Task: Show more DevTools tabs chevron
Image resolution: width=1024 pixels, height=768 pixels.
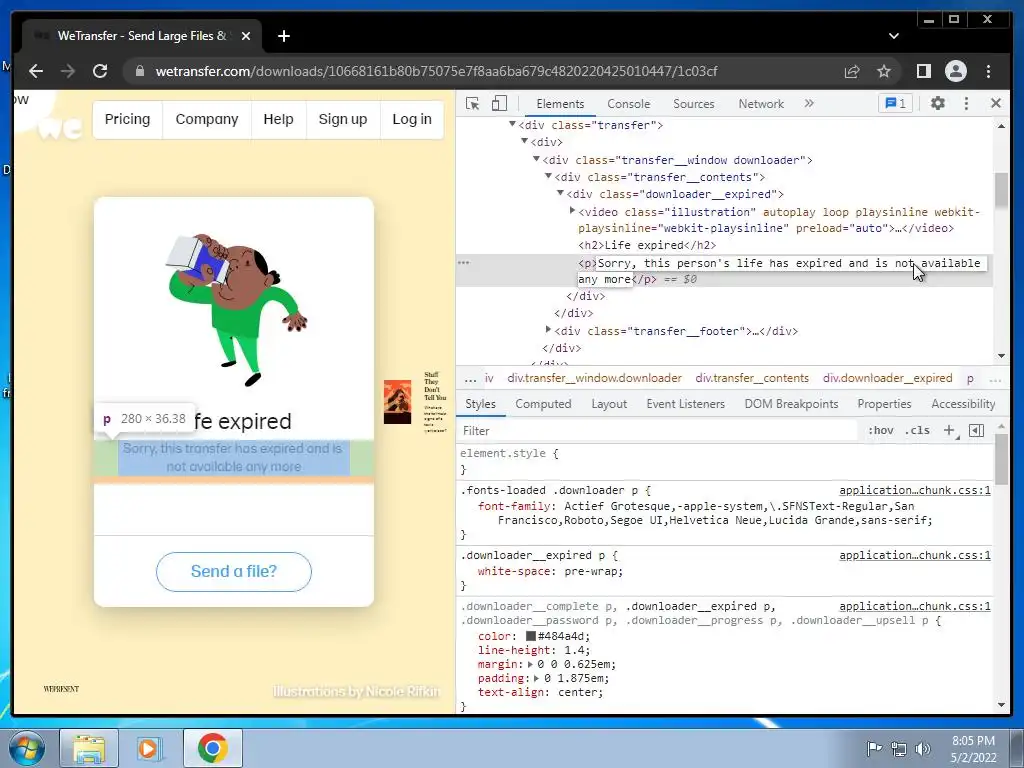Action: tap(809, 103)
